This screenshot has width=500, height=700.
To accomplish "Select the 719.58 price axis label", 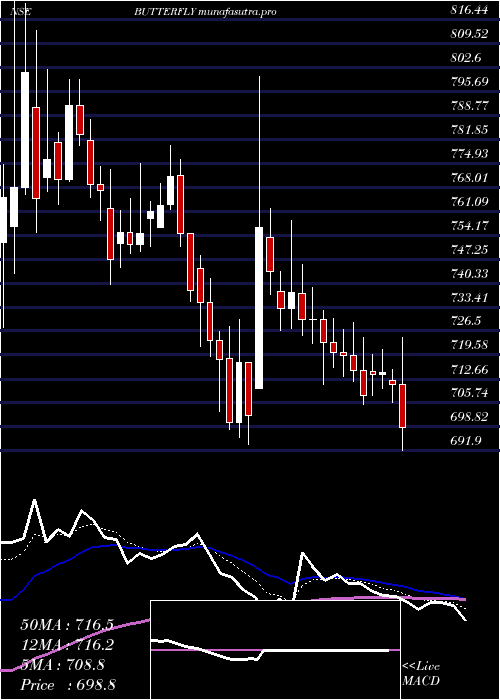I will coord(469,345).
